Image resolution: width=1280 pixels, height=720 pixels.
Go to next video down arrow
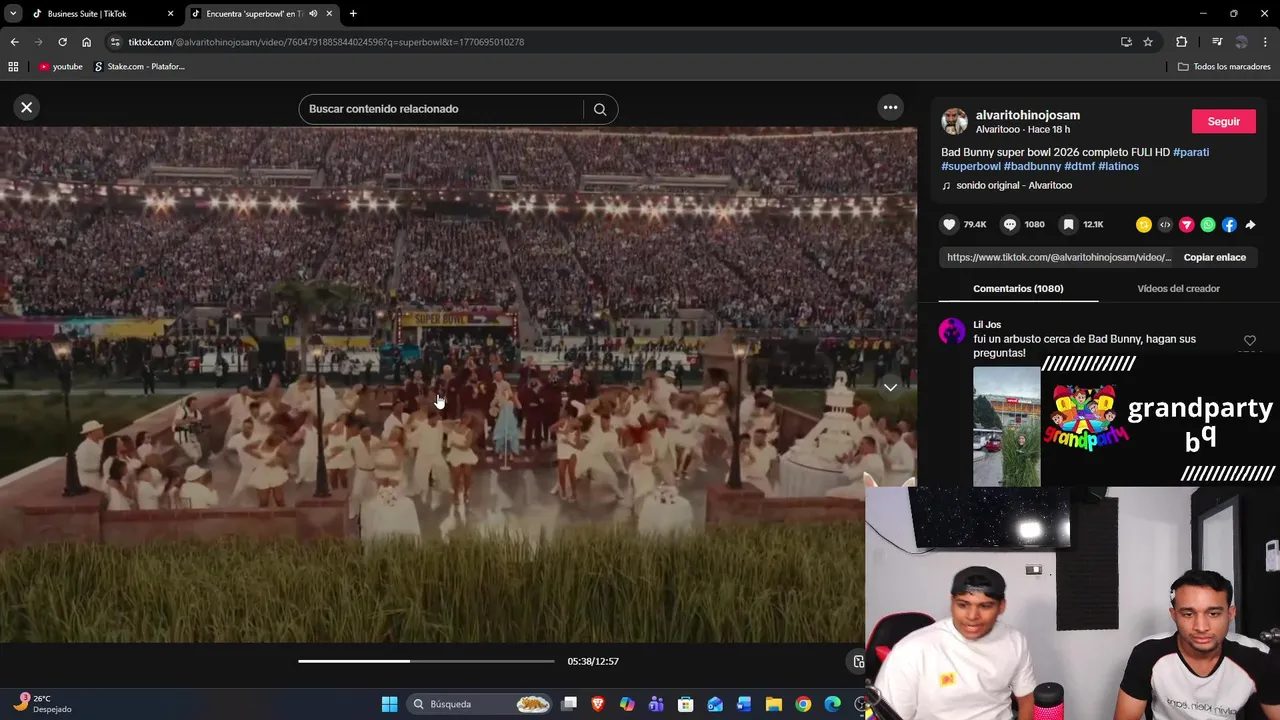click(890, 387)
